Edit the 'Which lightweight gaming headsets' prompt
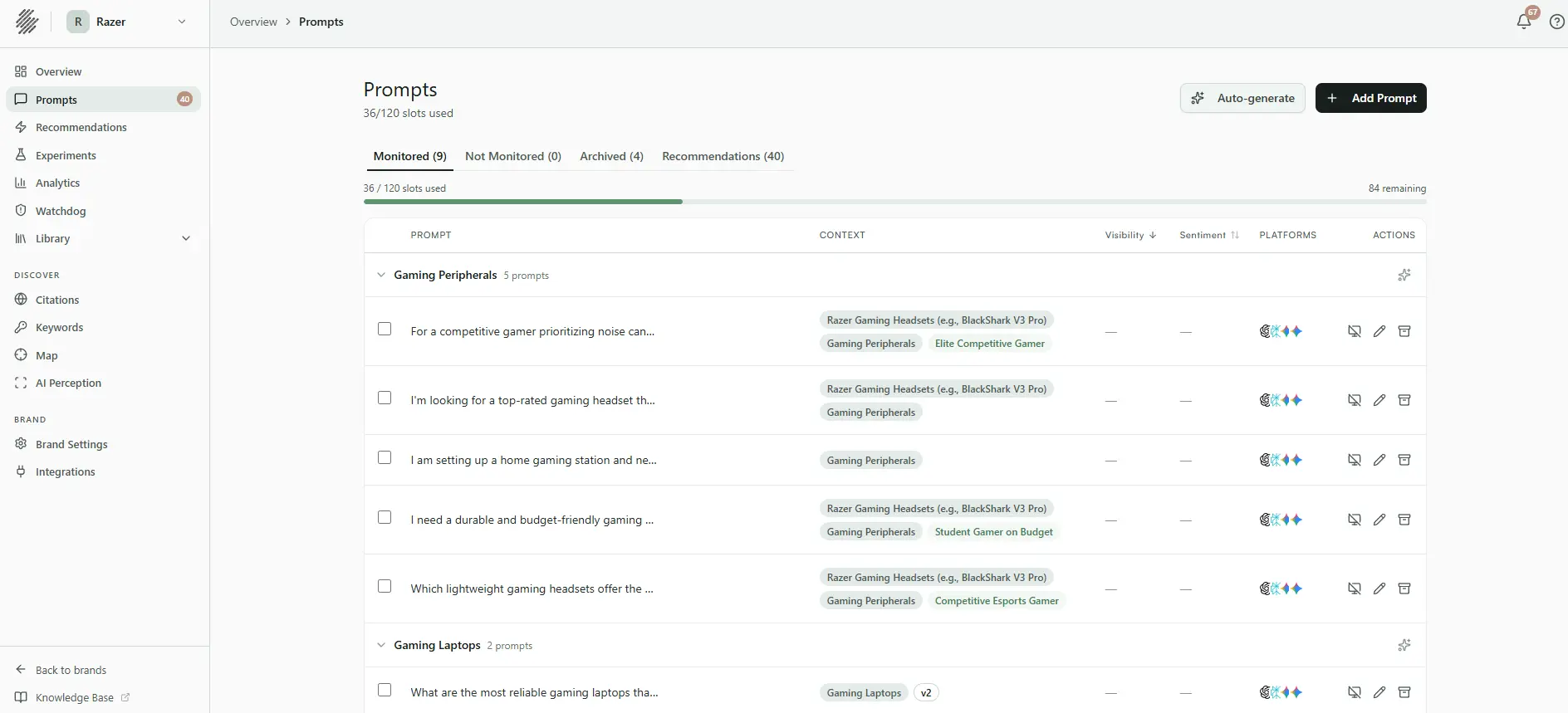Screen dimensions: 1568x713 click(x=1379, y=588)
